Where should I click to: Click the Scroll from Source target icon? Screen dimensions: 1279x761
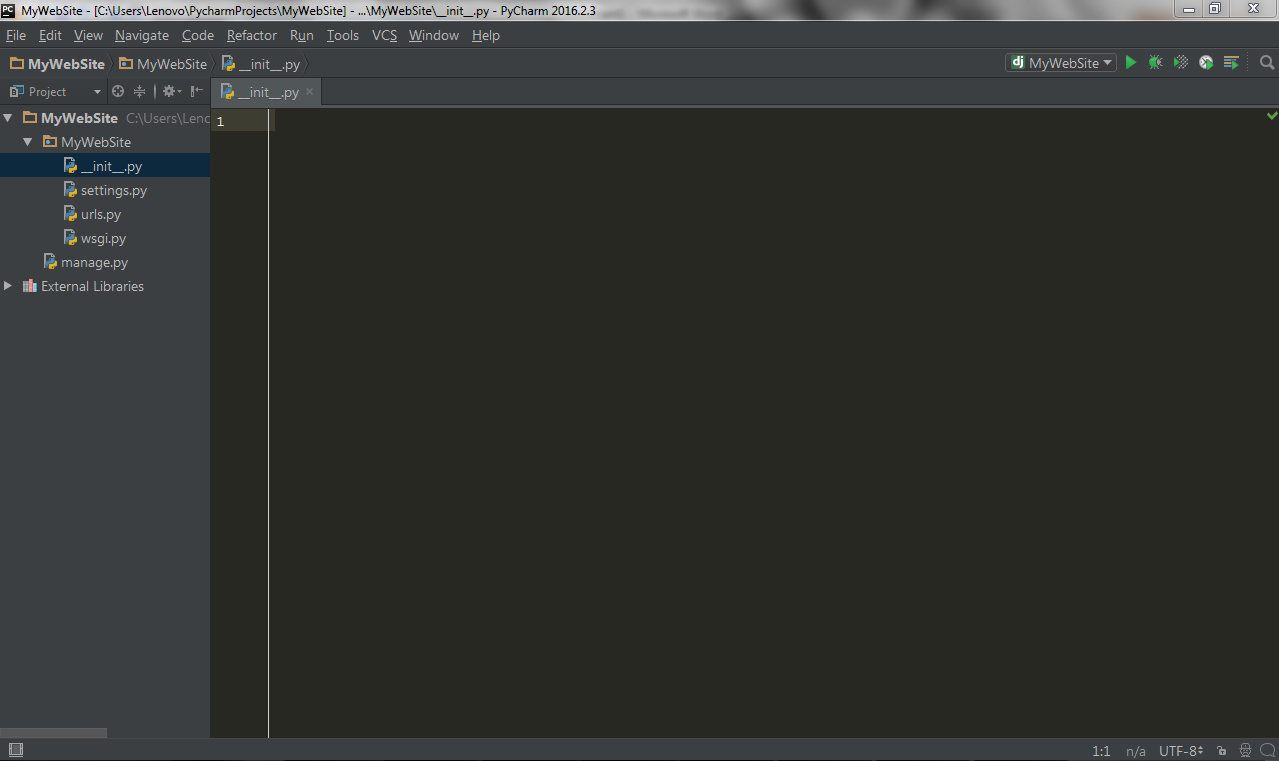click(118, 91)
